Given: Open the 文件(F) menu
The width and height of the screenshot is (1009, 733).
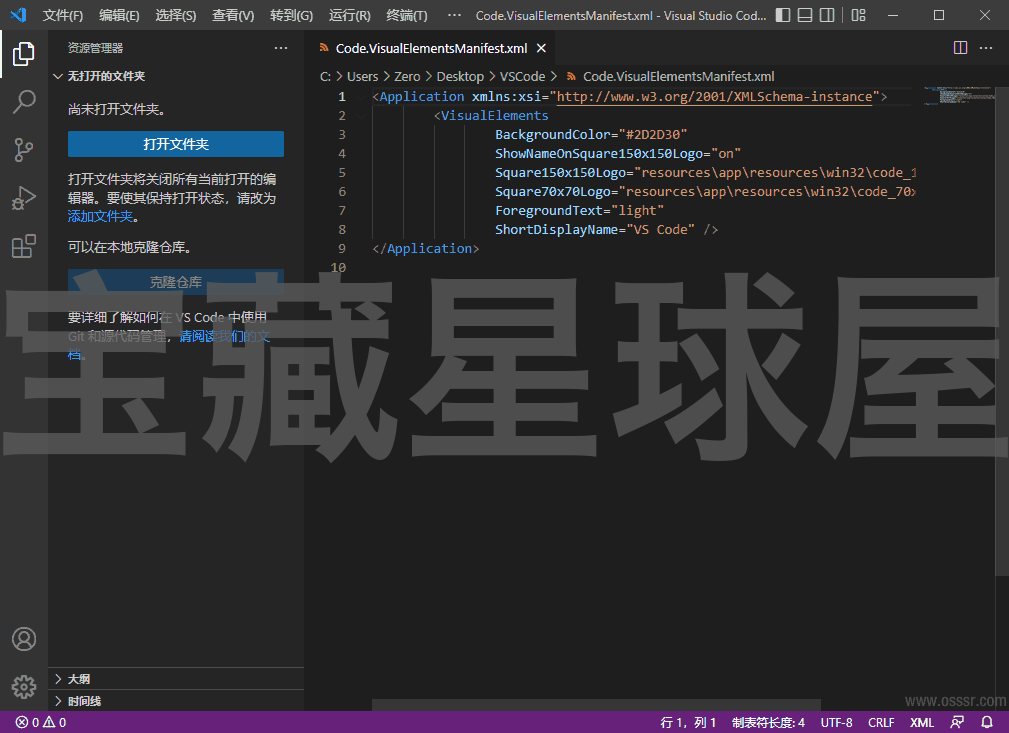Looking at the screenshot, I should 62,15.
